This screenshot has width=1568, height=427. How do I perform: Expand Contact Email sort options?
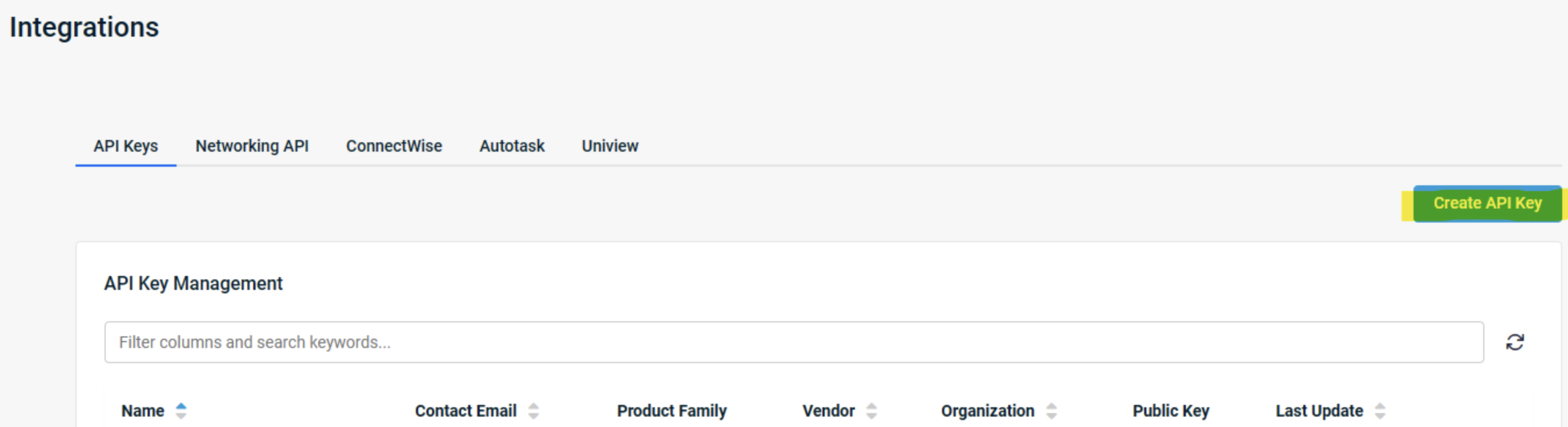(x=534, y=411)
